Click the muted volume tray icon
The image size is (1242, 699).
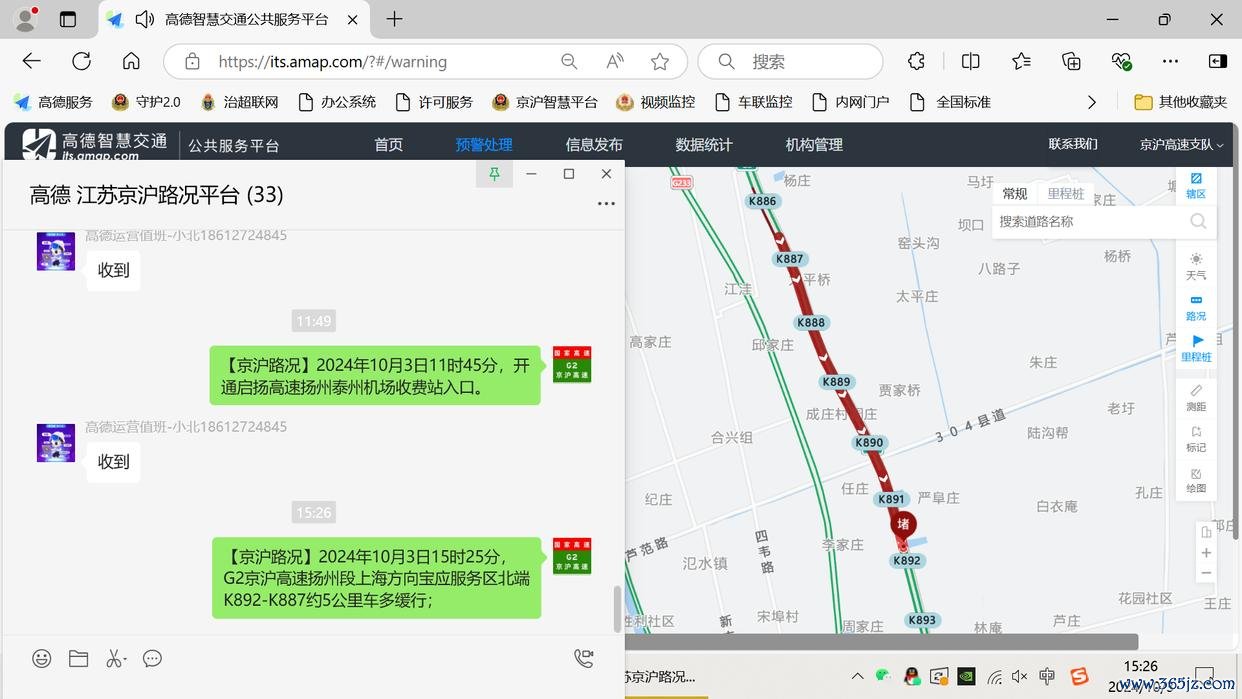point(1020,677)
